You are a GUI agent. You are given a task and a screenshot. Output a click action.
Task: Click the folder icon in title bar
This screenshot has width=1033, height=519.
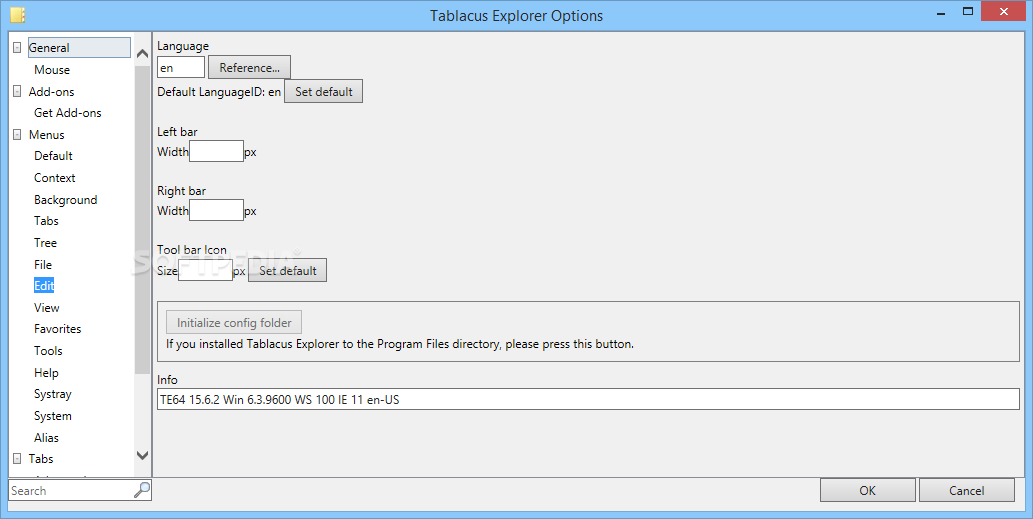(18, 14)
